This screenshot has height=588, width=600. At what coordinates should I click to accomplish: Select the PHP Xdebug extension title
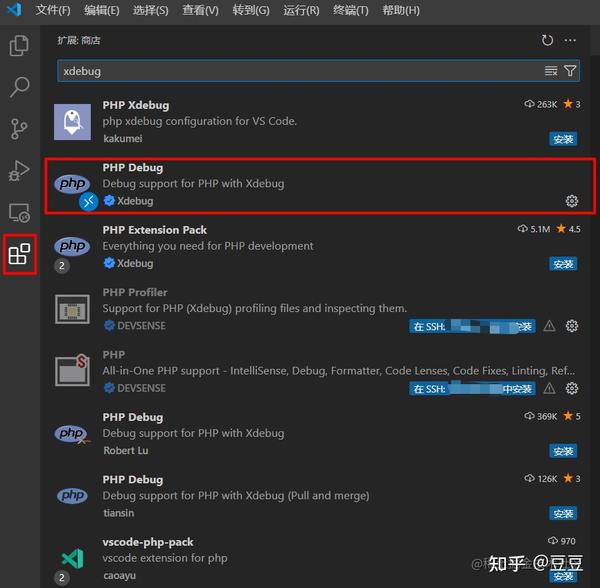pos(136,105)
